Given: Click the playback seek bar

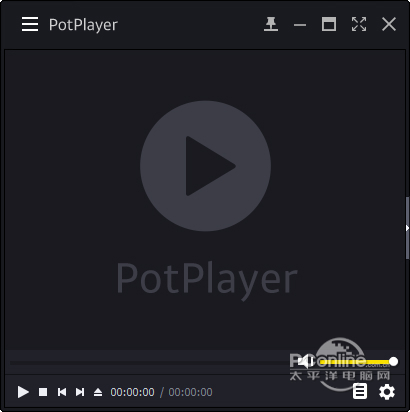Looking at the screenshot, I should (x=150, y=362).
